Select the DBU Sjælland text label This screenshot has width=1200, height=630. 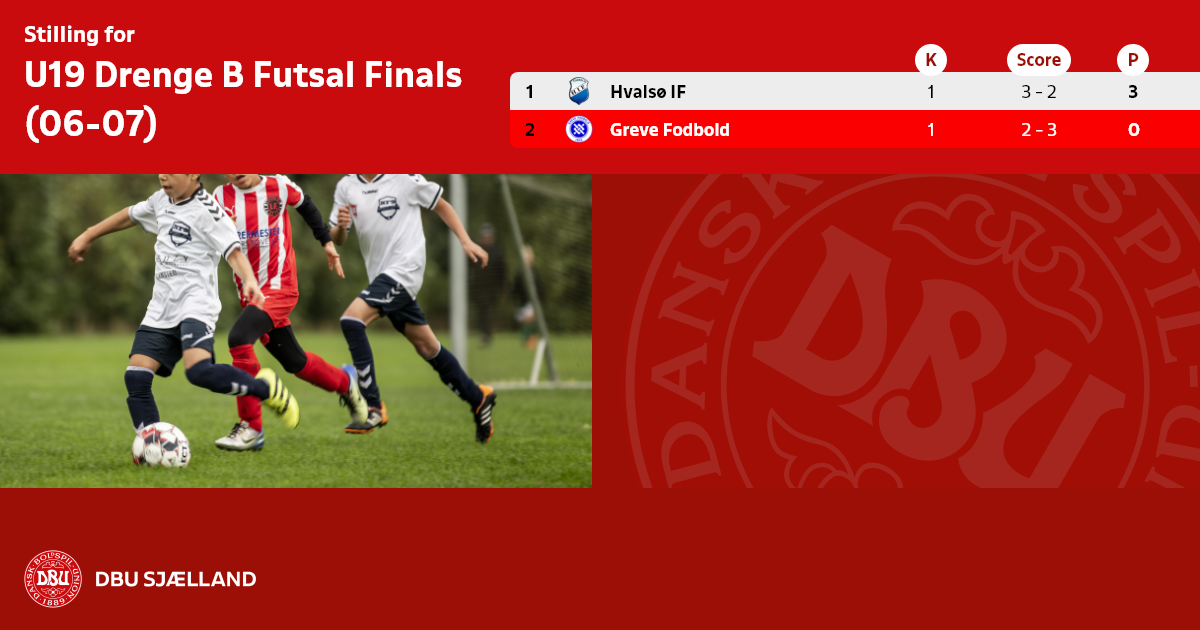tap(176, 579)
